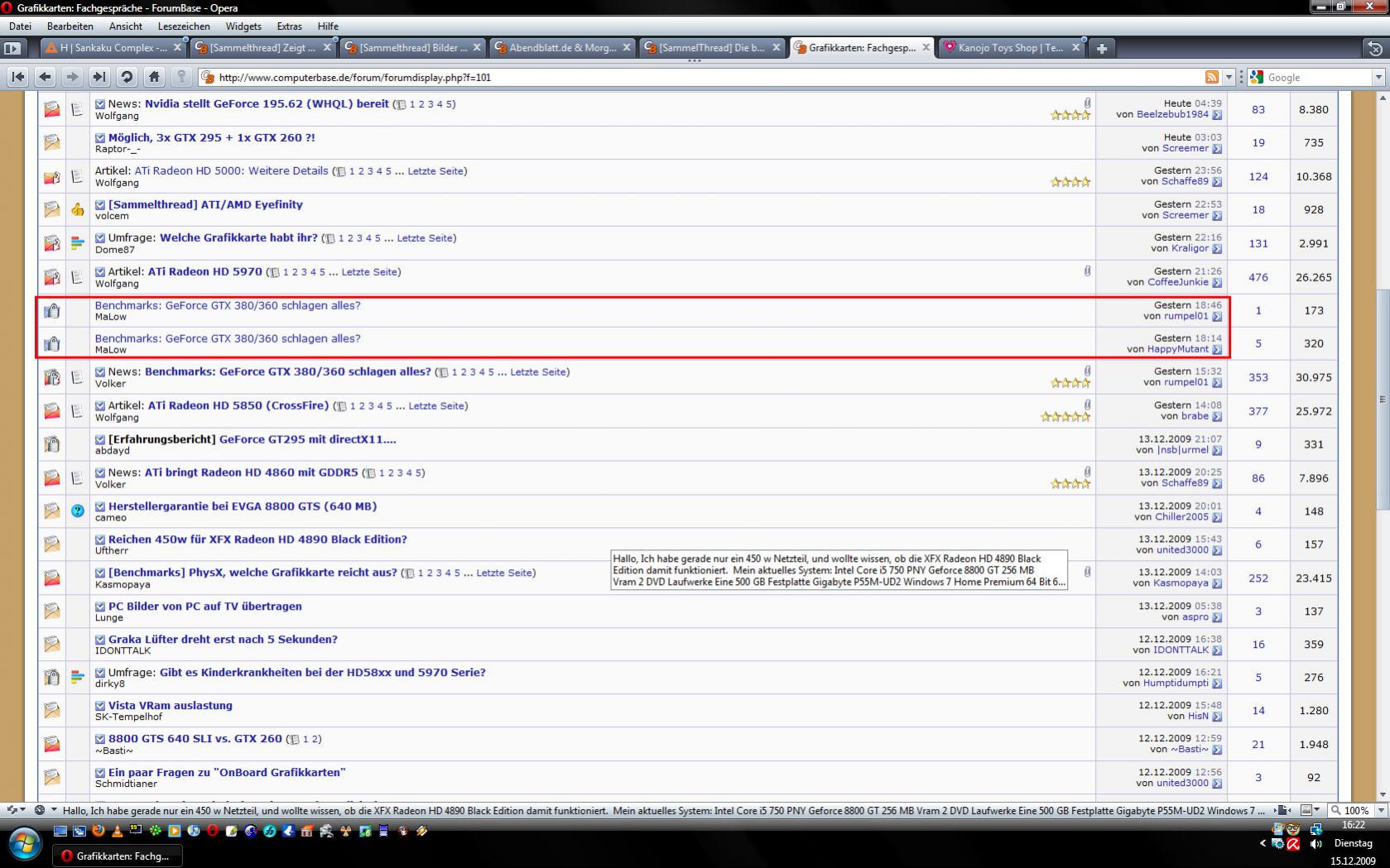This screenshot has width=1390, height=868.
Task: Open the address bar history dropdown
Action: [1229, 77]
